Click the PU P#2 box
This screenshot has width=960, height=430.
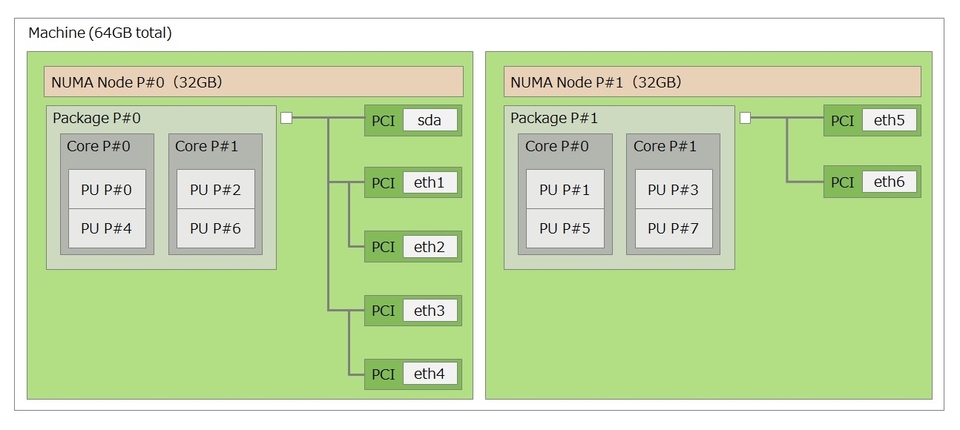215,189
